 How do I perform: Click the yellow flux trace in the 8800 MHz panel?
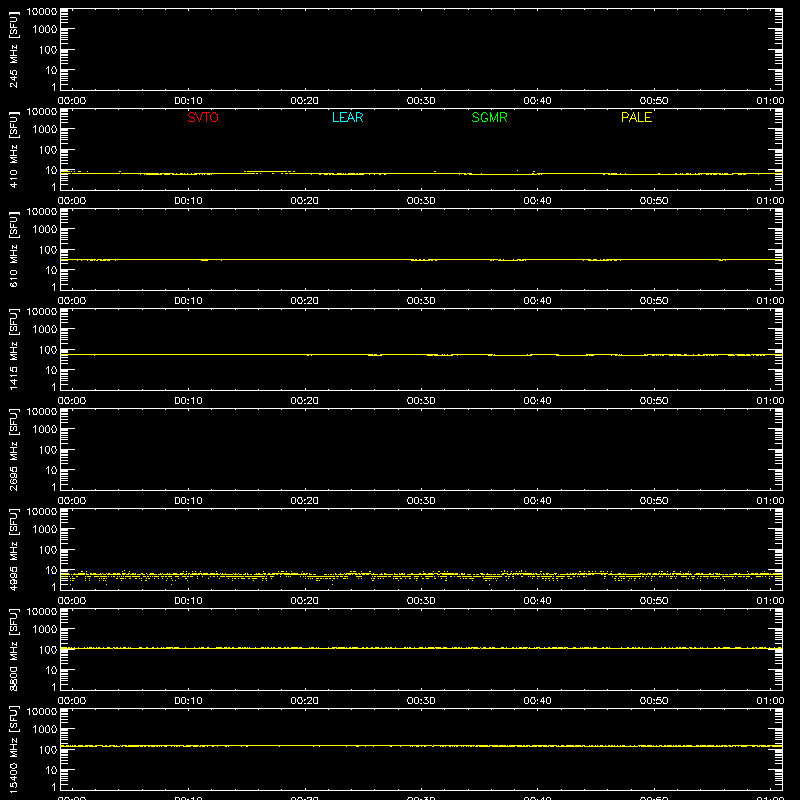pyautogui.click(x=421, y=648)
